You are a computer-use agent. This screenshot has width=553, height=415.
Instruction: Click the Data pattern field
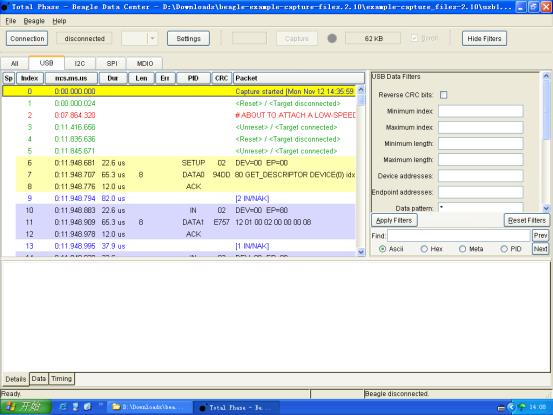(x=480, y=207)
